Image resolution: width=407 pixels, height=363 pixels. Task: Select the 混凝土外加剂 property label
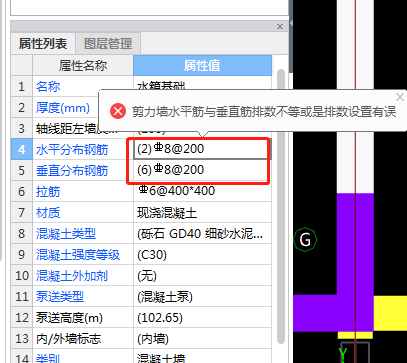click(x=72, y=276)
